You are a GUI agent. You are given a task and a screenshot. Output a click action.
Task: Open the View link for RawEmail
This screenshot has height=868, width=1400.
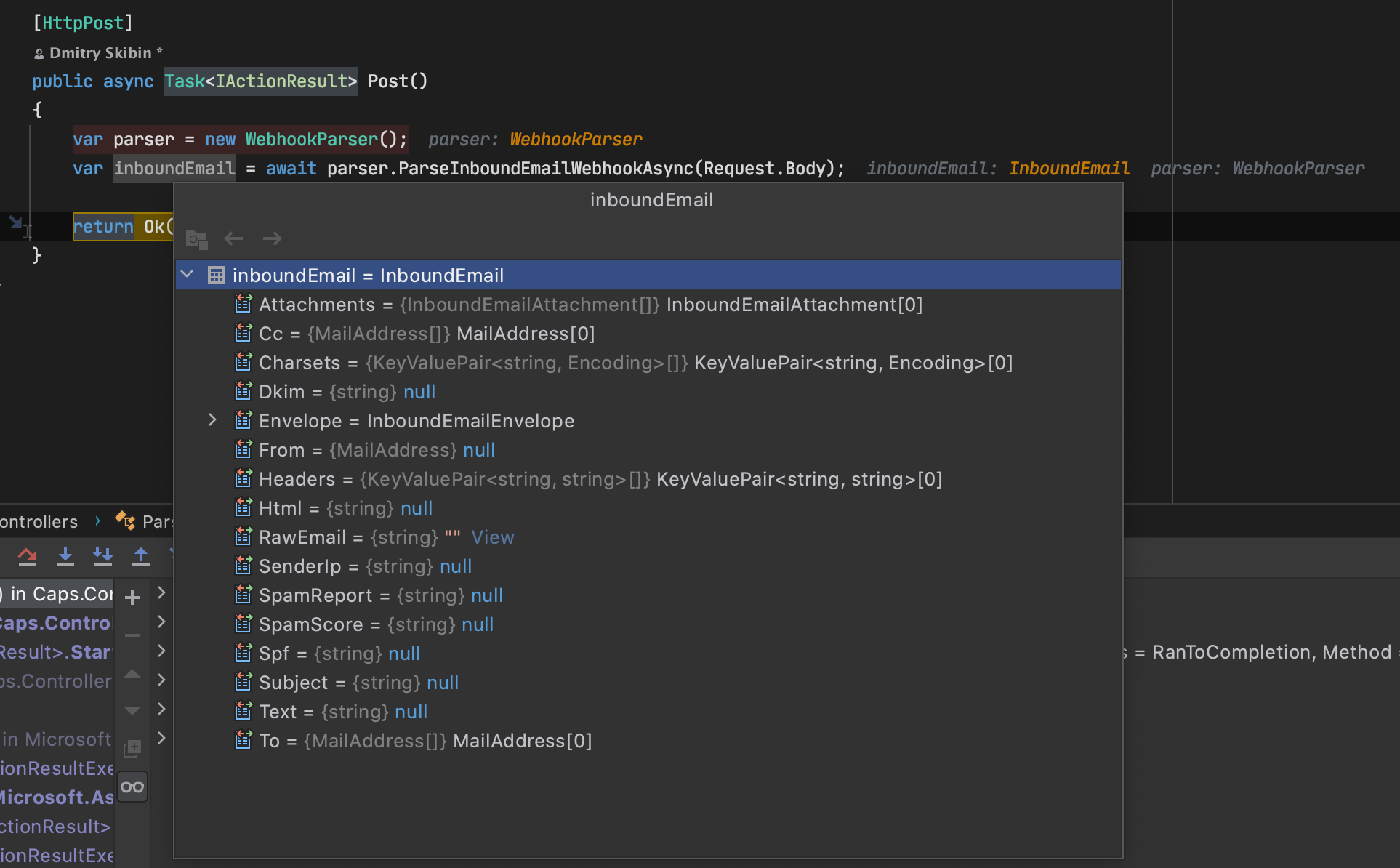point(493,537)
